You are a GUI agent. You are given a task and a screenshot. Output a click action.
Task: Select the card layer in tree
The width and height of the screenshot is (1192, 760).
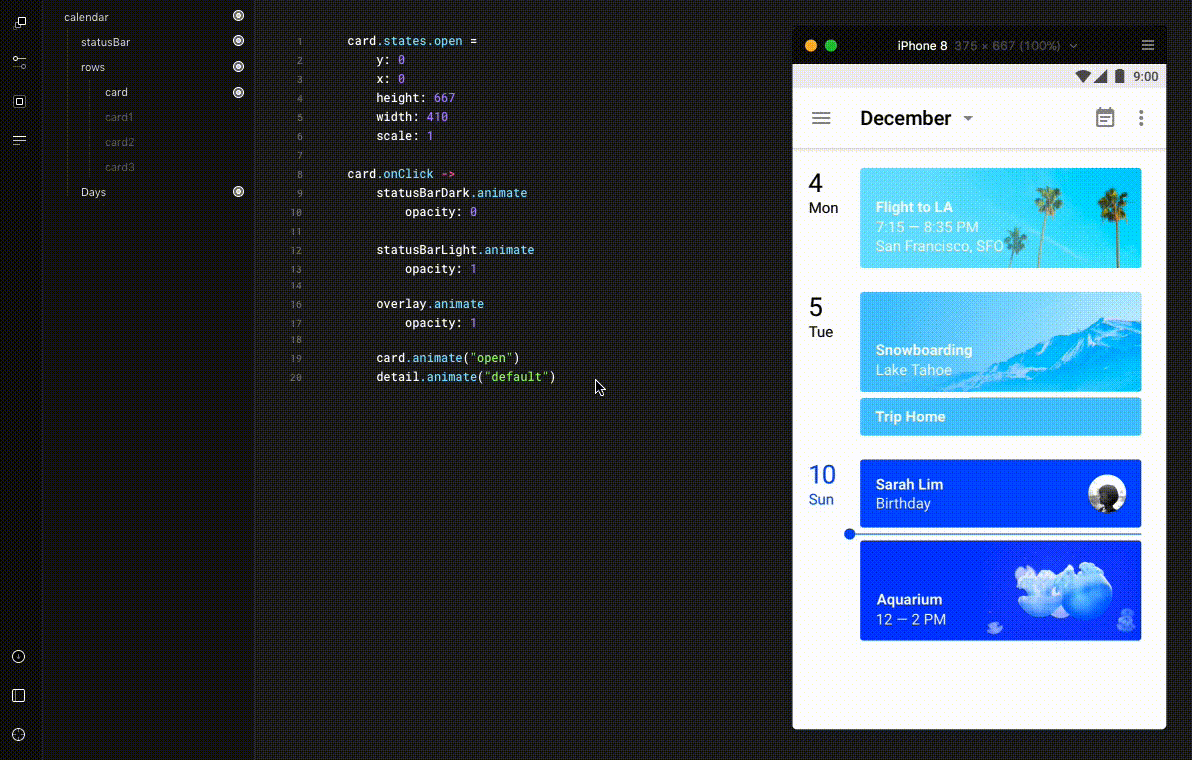(x=116, y=92)
